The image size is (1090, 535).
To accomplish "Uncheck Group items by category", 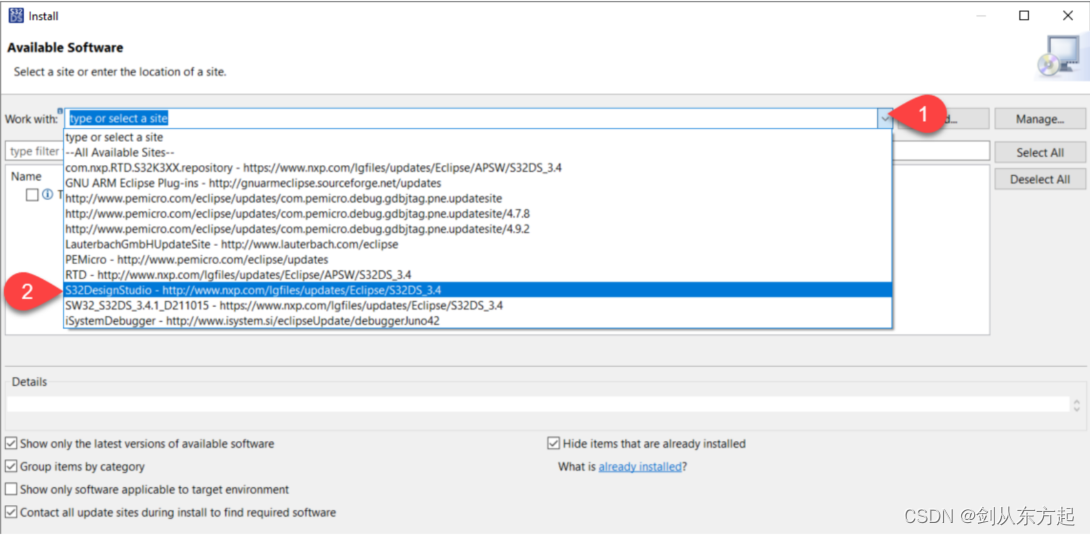I will tap(11, 466).
